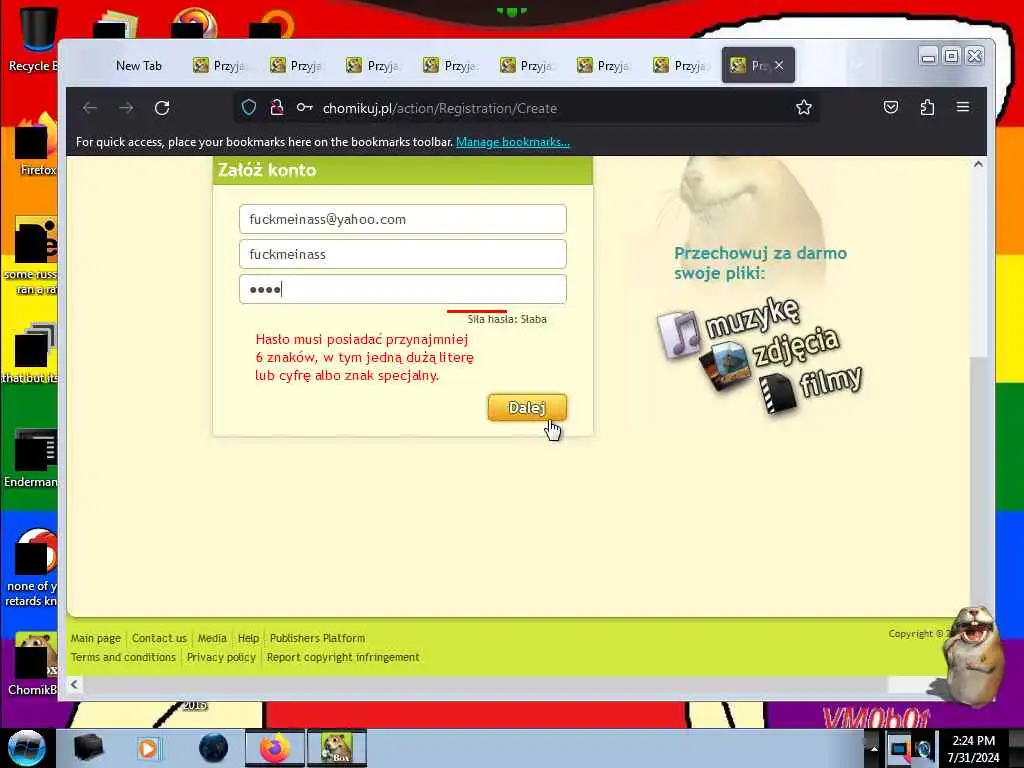1024x768 pixels.
Task: Open the Privacy policy link
Action: pos(221,657)
